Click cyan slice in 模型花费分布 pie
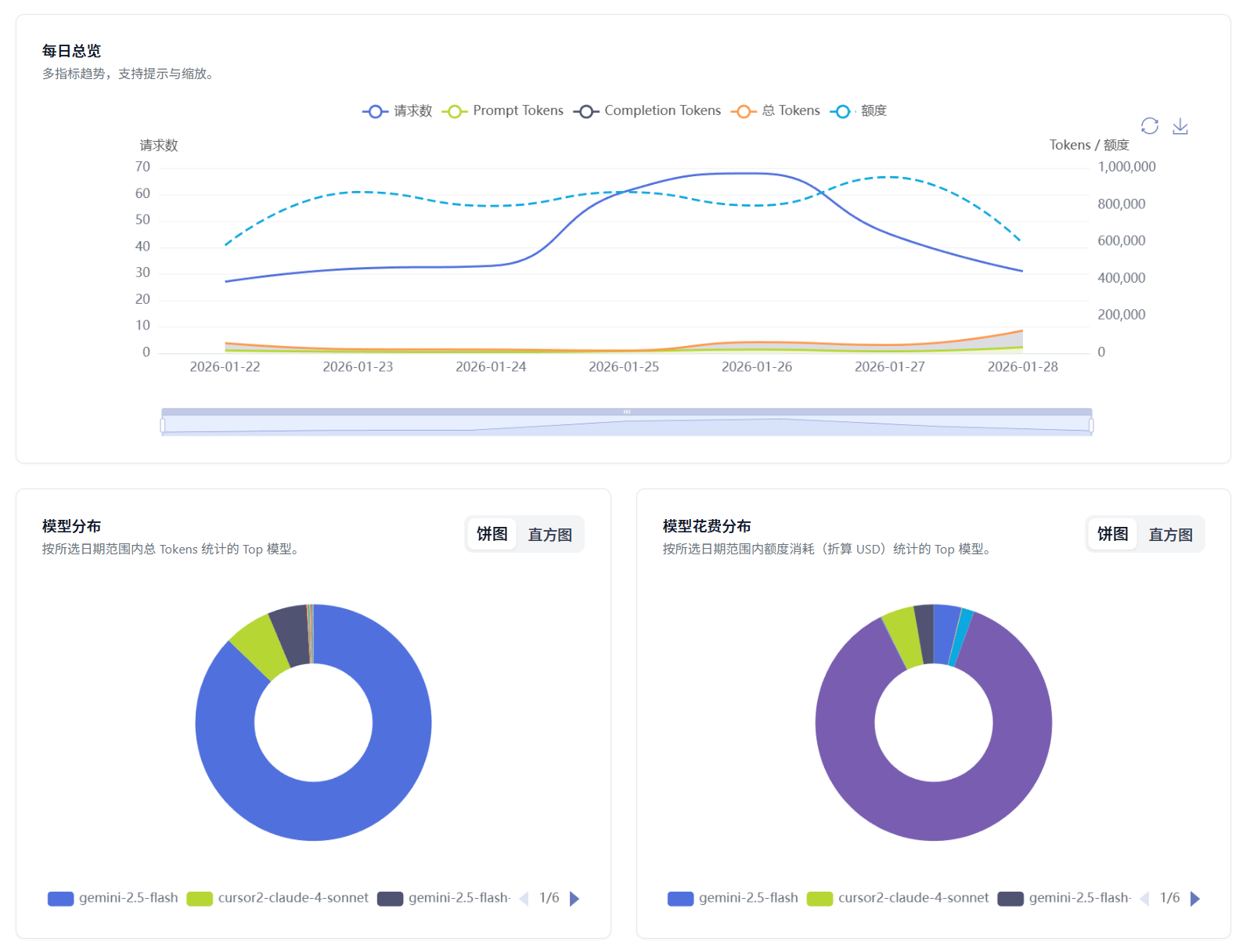The width and height of the screenshot is (1250, 952). coord(961,637)
